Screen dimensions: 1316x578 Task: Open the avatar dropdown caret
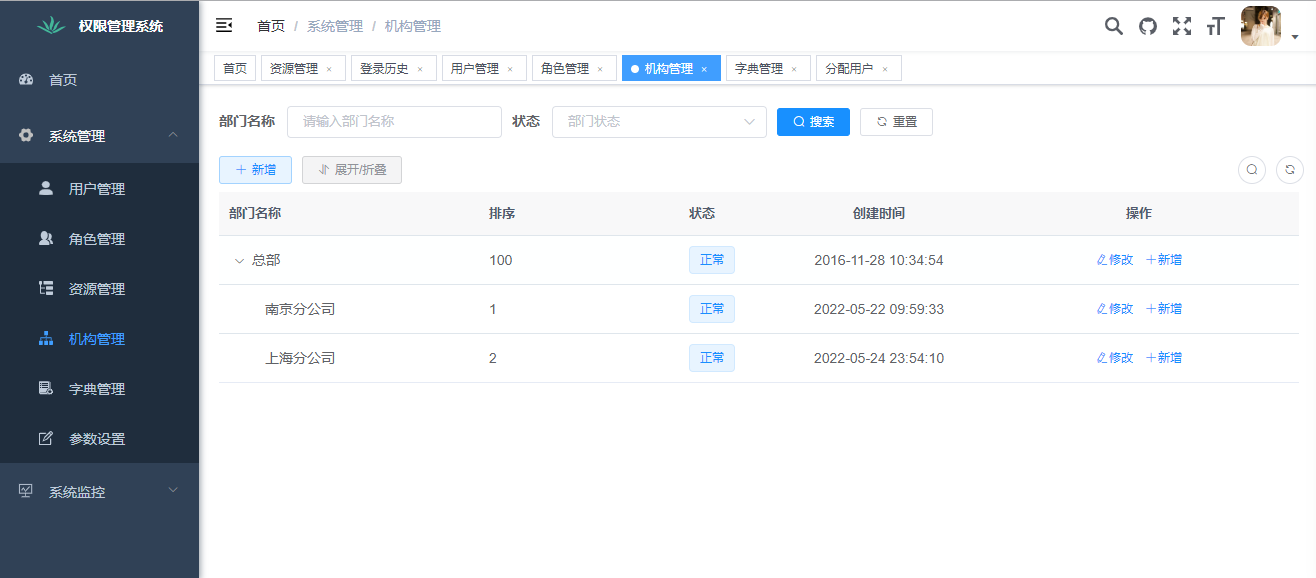tap(1295, 38)
